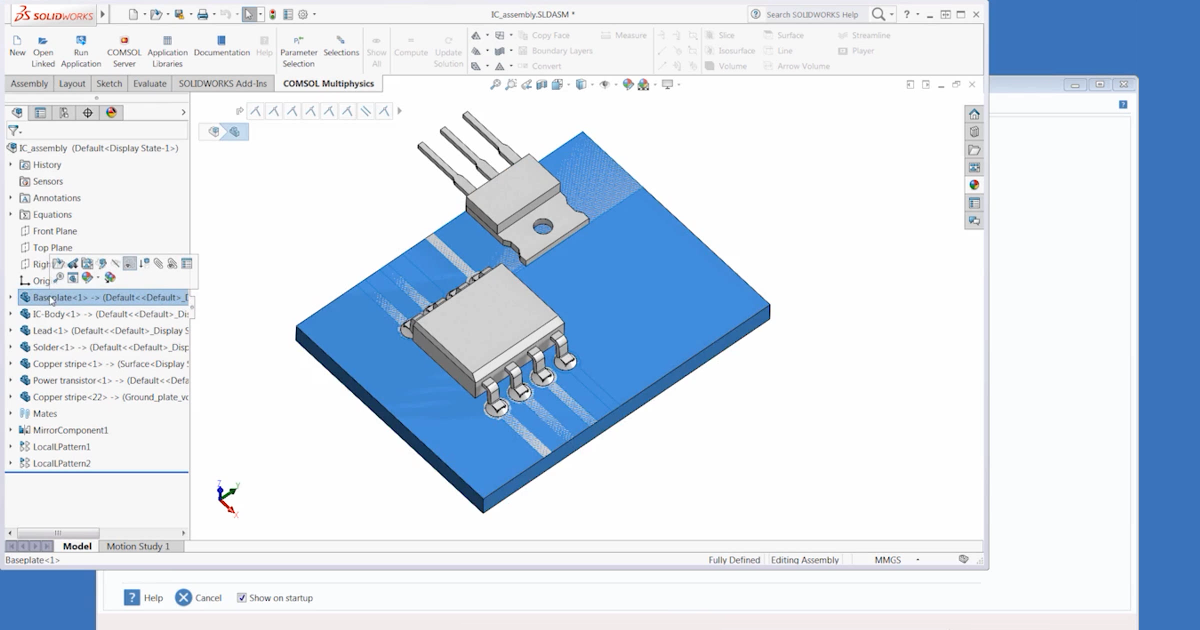Enable the Show on startup checkbox
The height and width of the screenshot is (630, 1200).
pyautogui.click(x=242, y=597)
